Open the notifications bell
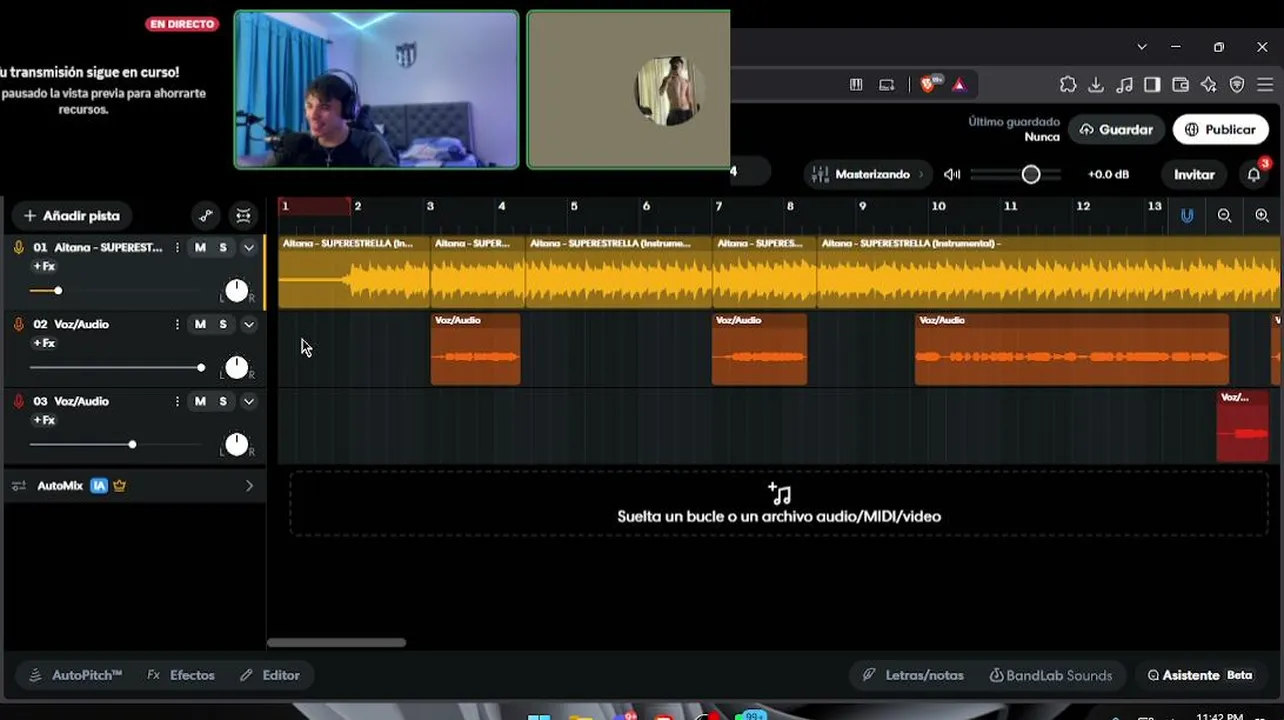1284x720 pixels. click(1254, 174)
